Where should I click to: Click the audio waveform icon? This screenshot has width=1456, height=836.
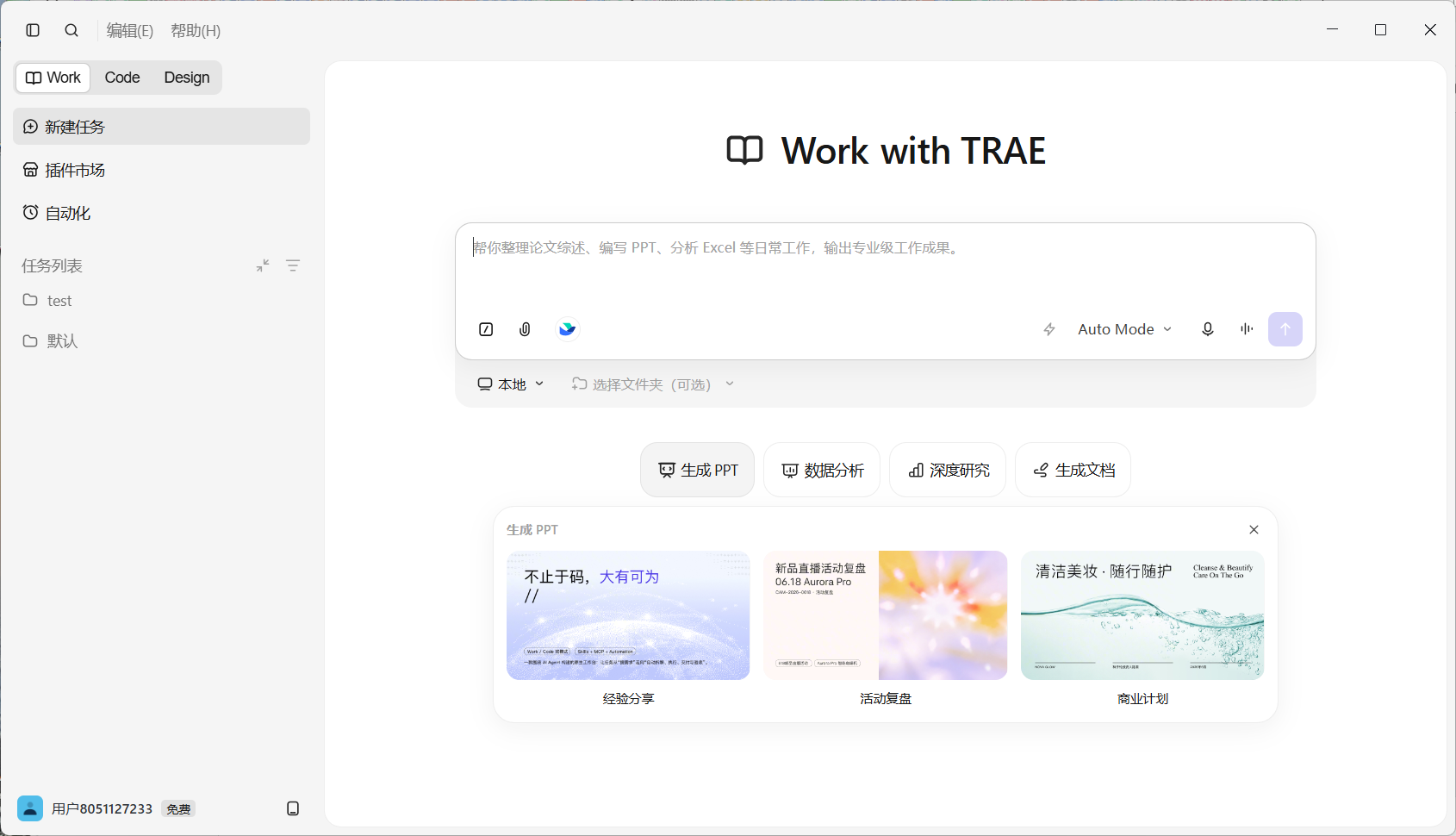pyautogui.click(x=1247, y=329)
